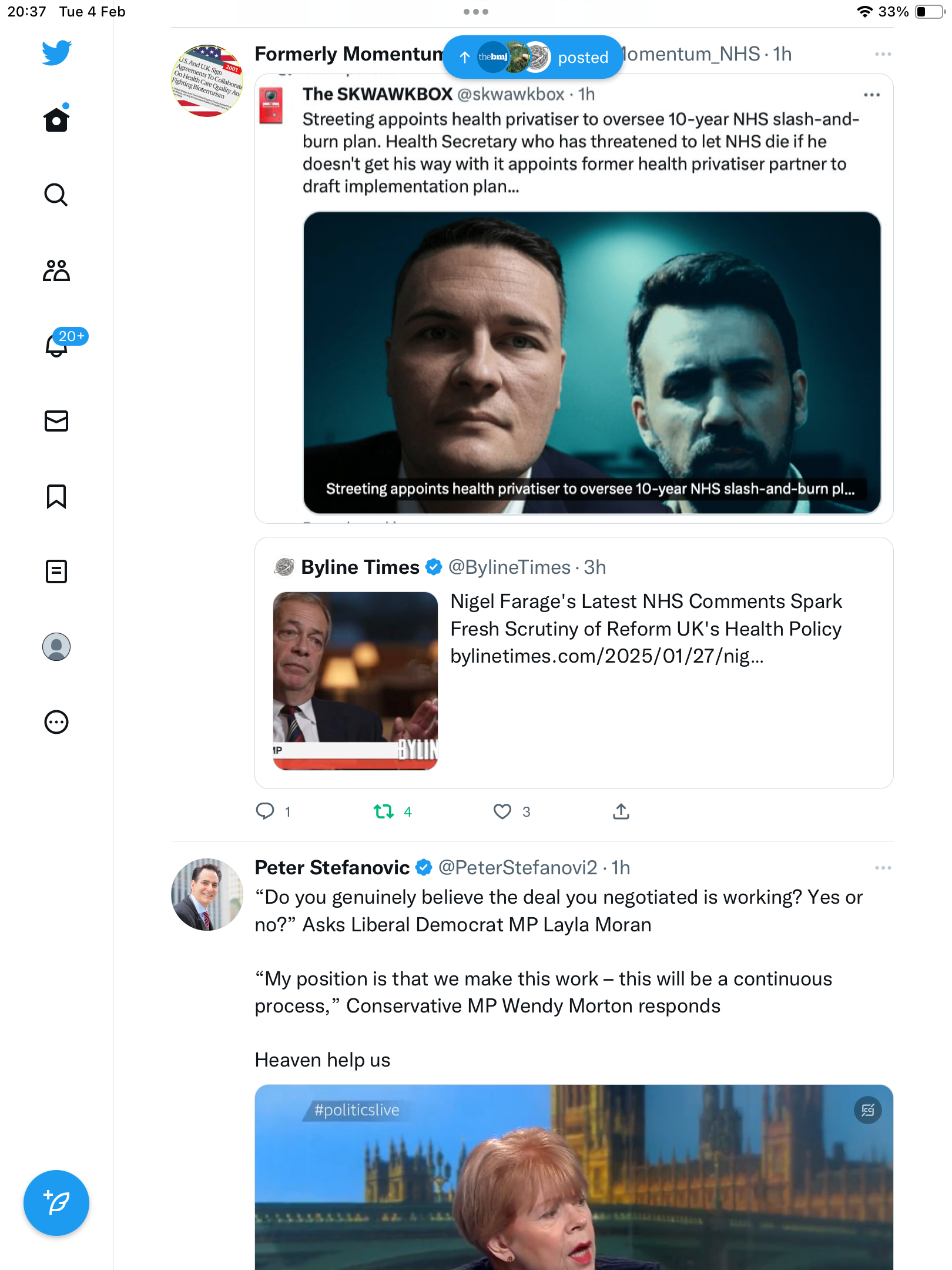Open options menu on Formerly Momentum post
The image size is (952, 1270).
coord(883,54)
